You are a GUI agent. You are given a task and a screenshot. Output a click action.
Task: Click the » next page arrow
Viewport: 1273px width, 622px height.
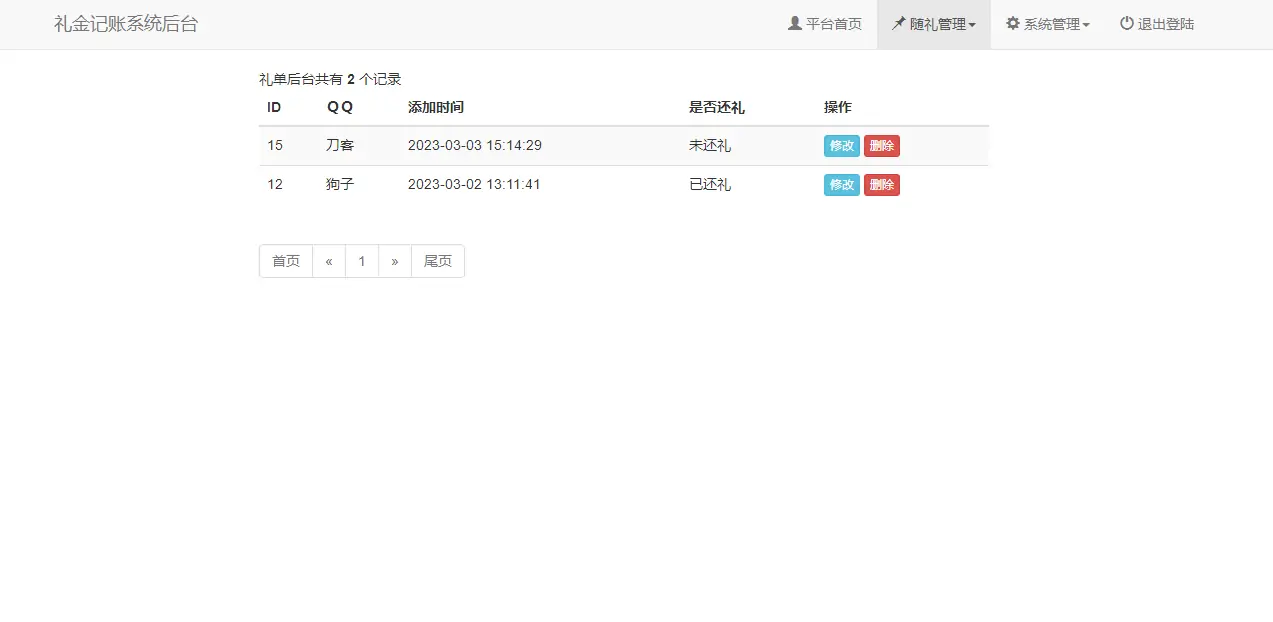coord(395,261)
